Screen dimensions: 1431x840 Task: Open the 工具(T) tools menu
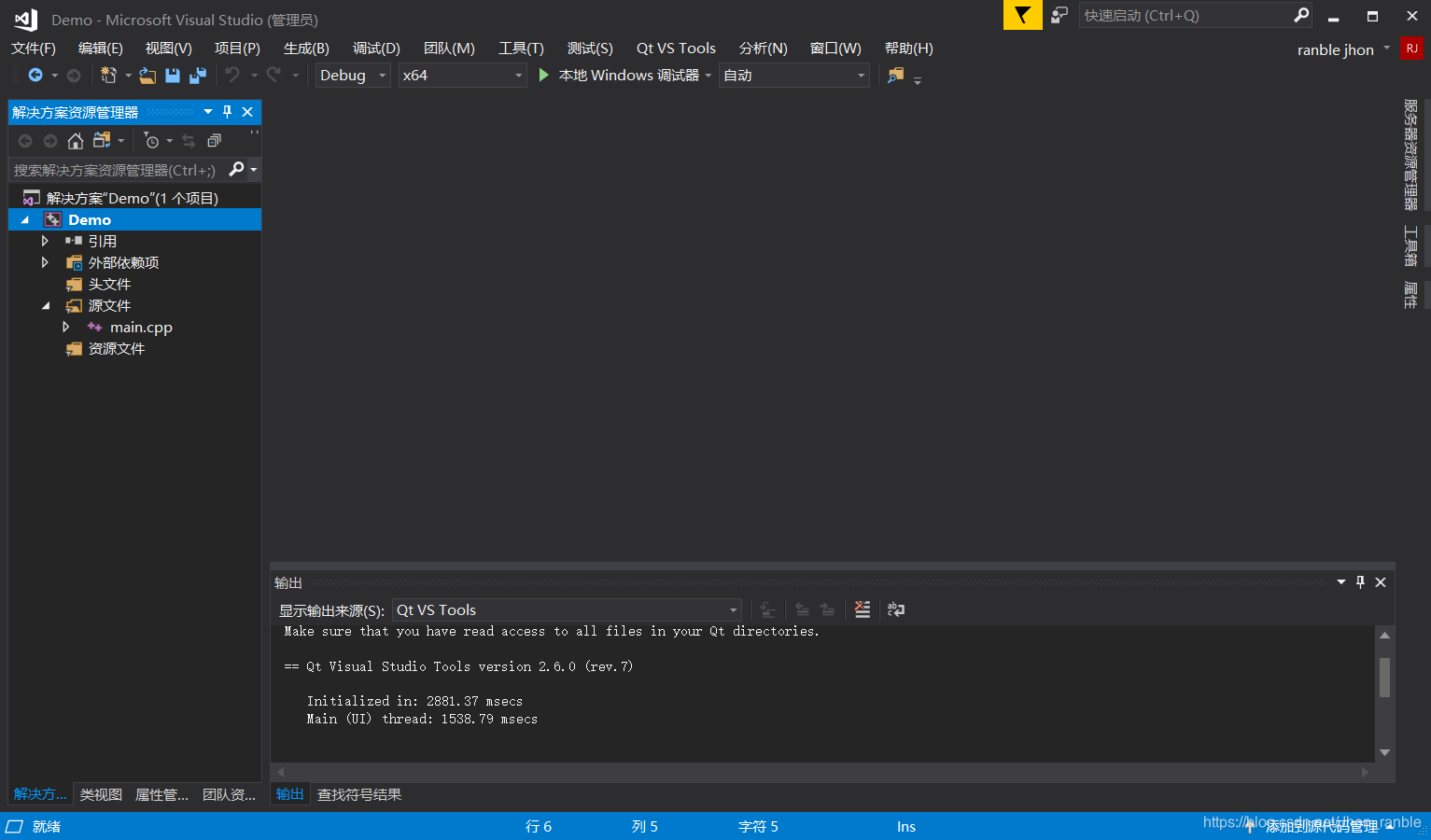click(521, 49)
